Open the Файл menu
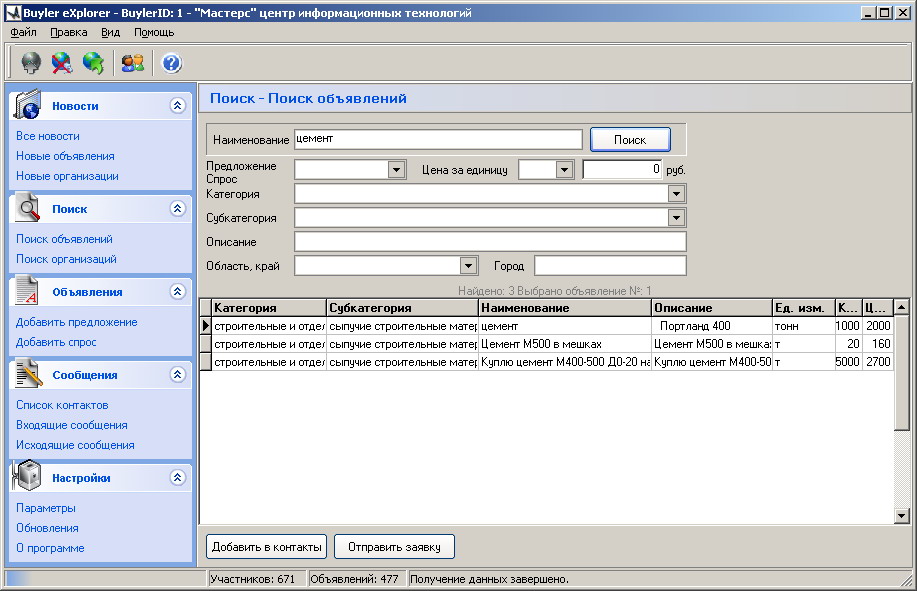The image size is (917, 591). pos(23,32)
